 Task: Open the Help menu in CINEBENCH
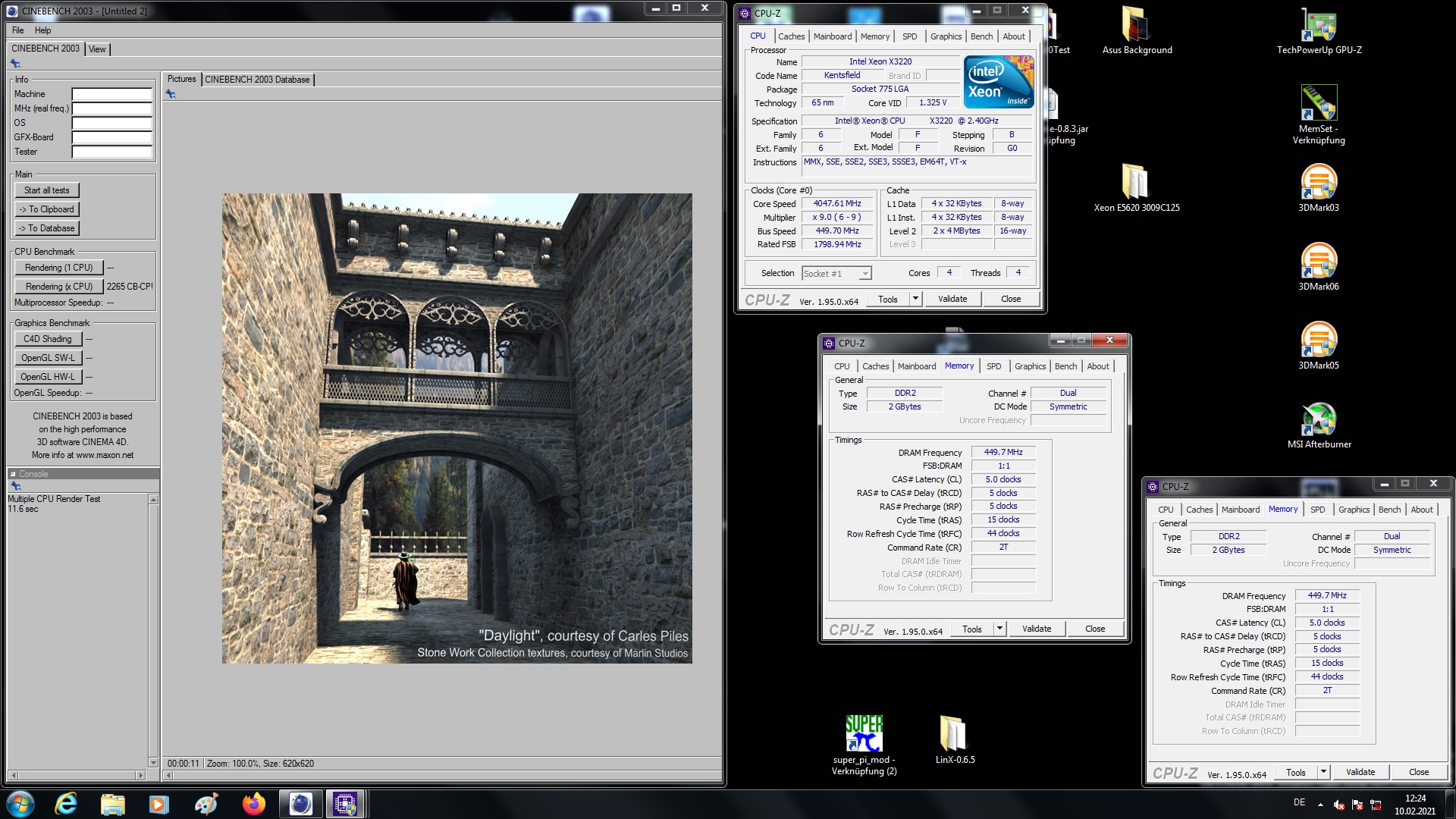click(43, 30)
